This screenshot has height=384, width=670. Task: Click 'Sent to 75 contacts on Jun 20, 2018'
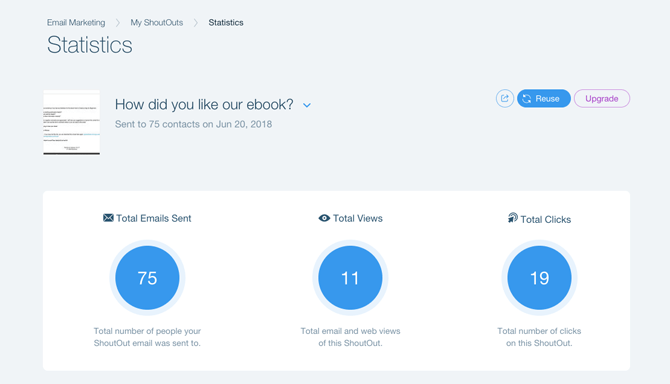click(x=194, y=124)
